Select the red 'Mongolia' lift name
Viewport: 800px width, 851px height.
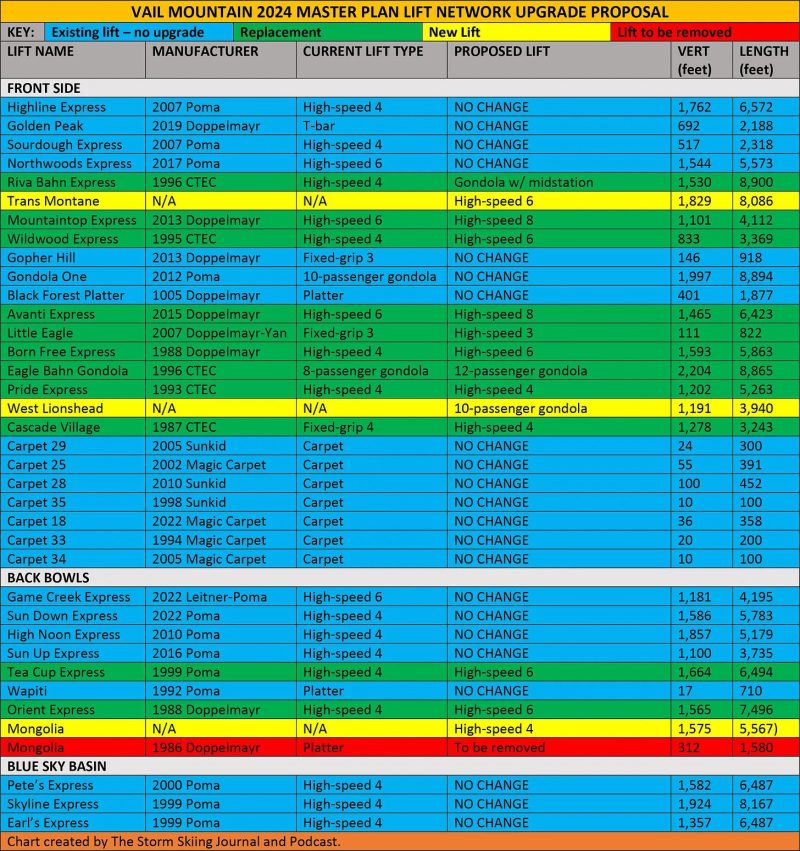tap(35, 747)
